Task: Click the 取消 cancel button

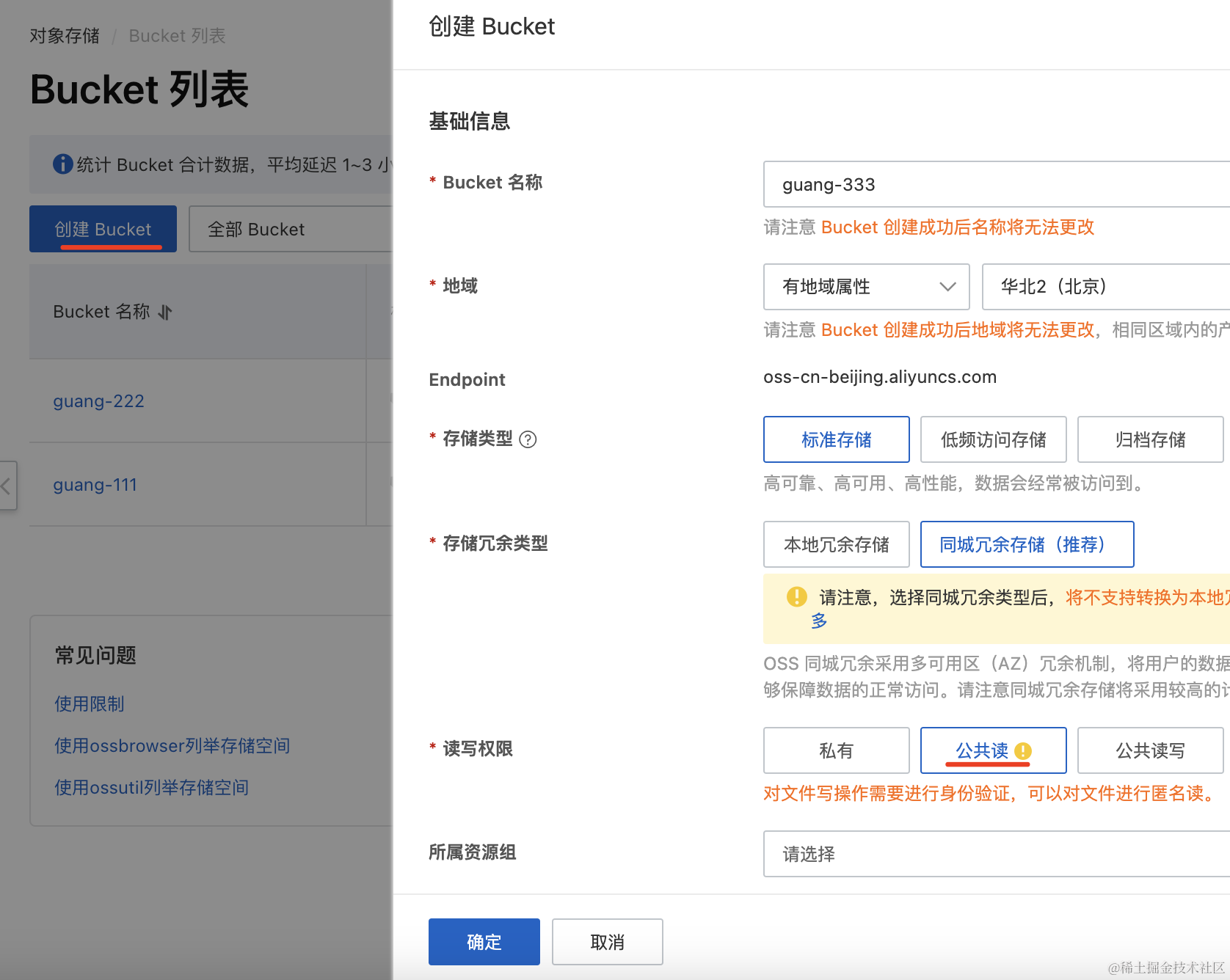Action: click(607, 942)
